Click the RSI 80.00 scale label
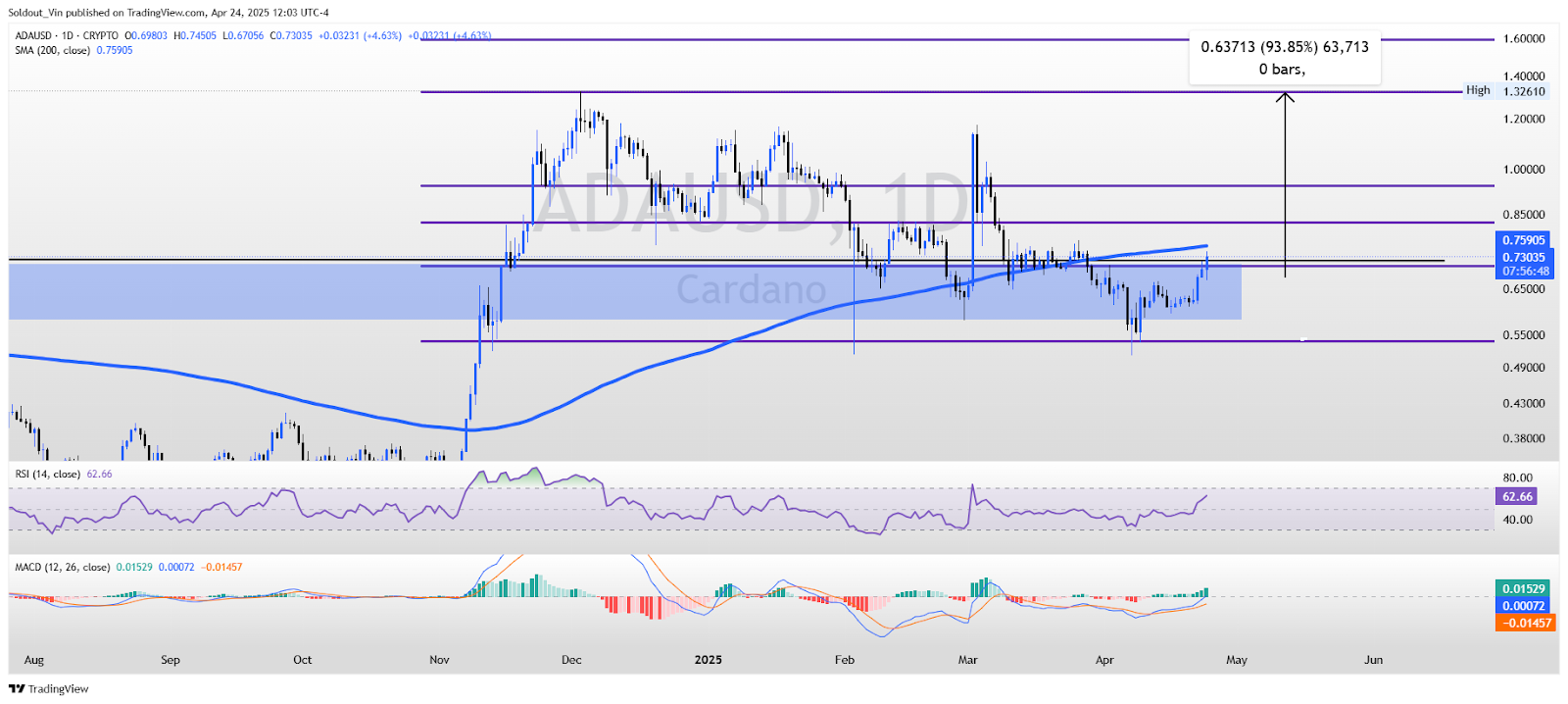This screenshot has height=704, width=1568. [x=1518, y=478]
